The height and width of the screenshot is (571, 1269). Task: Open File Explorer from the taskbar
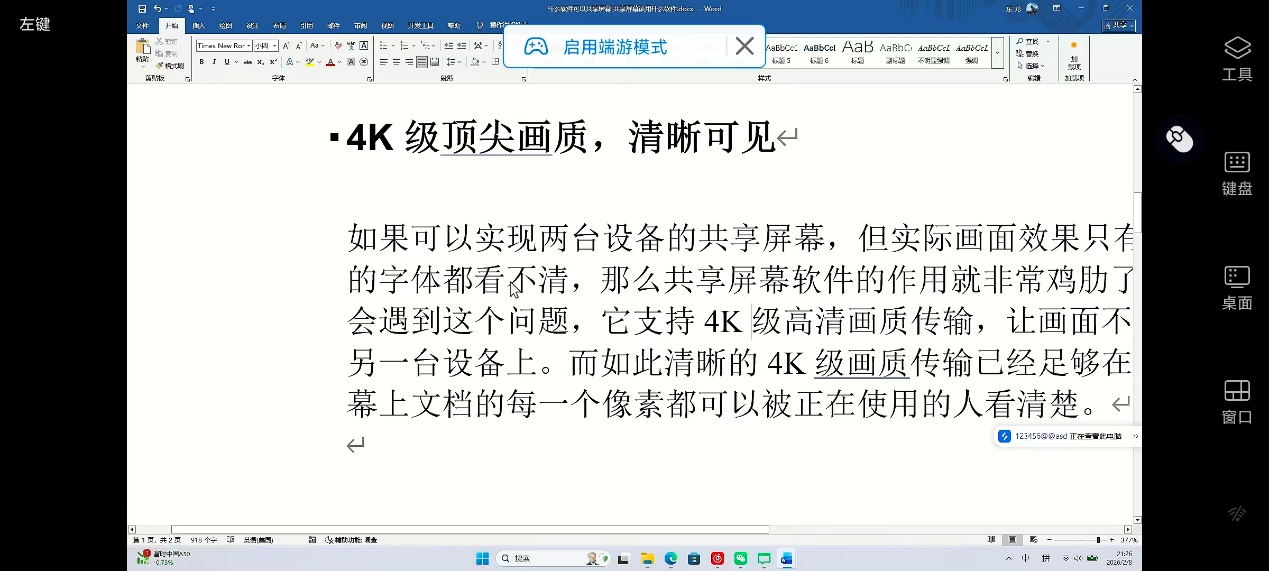(x=647, y=559)
